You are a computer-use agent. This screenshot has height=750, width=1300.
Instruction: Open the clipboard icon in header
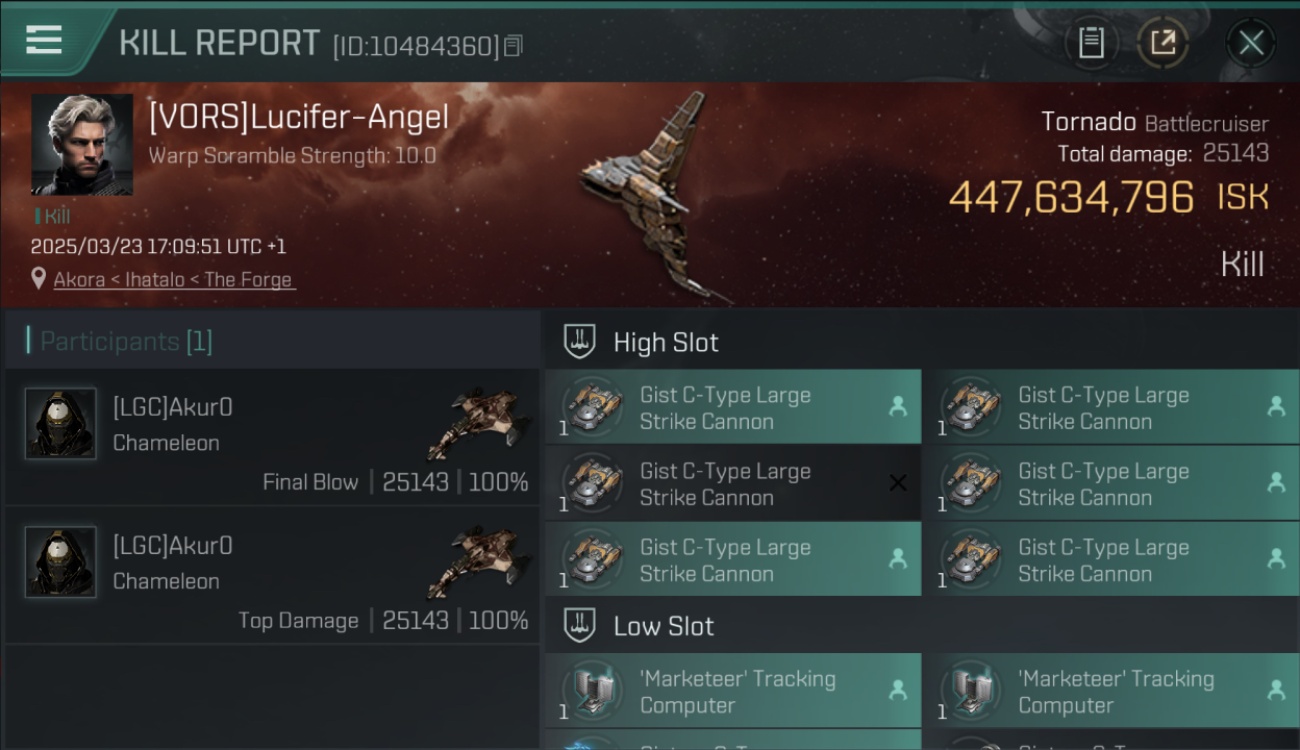(x=1091, y=42)
